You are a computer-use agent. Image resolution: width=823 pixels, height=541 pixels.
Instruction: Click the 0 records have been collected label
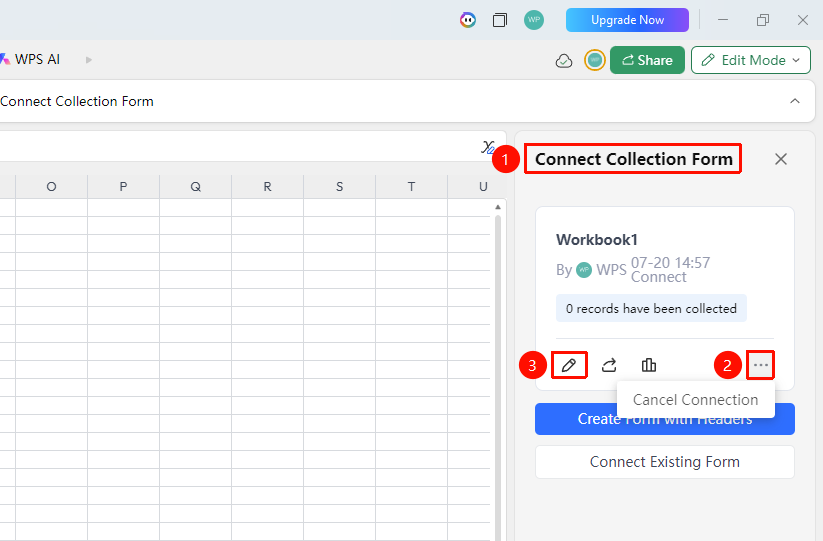coord(651,309)
